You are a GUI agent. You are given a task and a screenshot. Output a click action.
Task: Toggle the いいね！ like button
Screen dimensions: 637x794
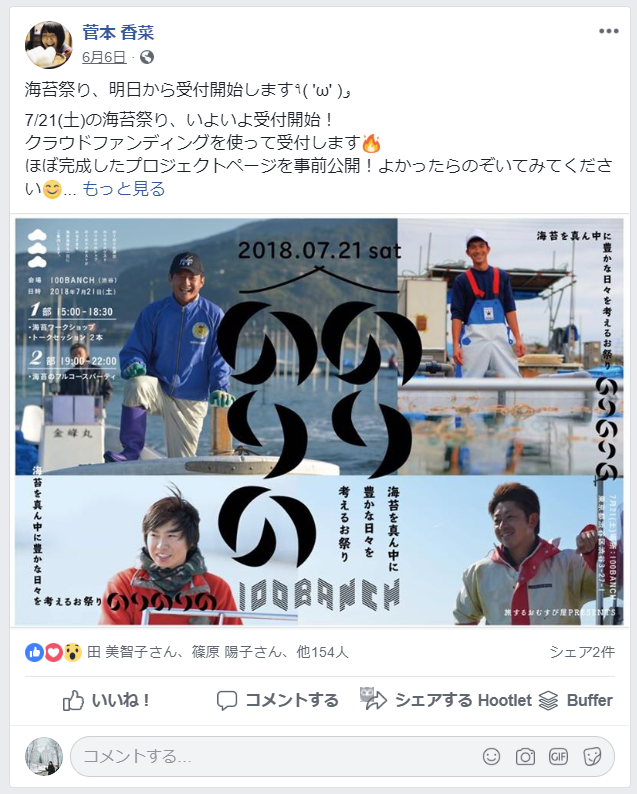coord(106,700)
